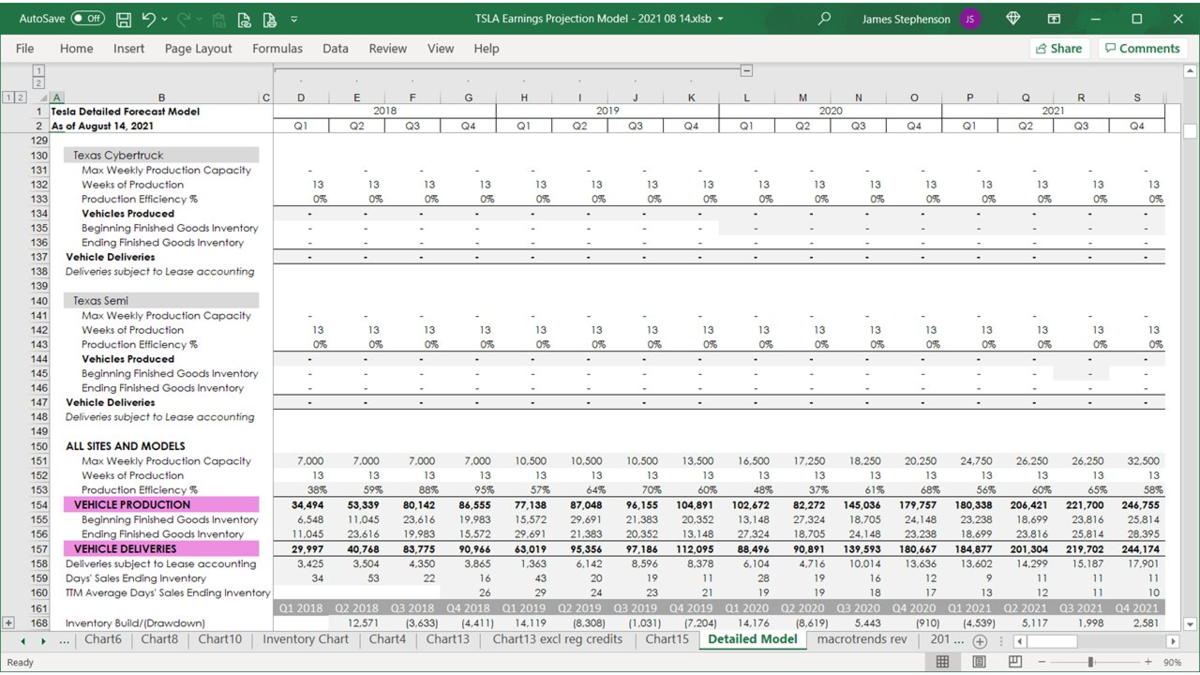The image size is (1200, 675).
Task: Click the sixth quick access document icon
Action: click(270, 19)
